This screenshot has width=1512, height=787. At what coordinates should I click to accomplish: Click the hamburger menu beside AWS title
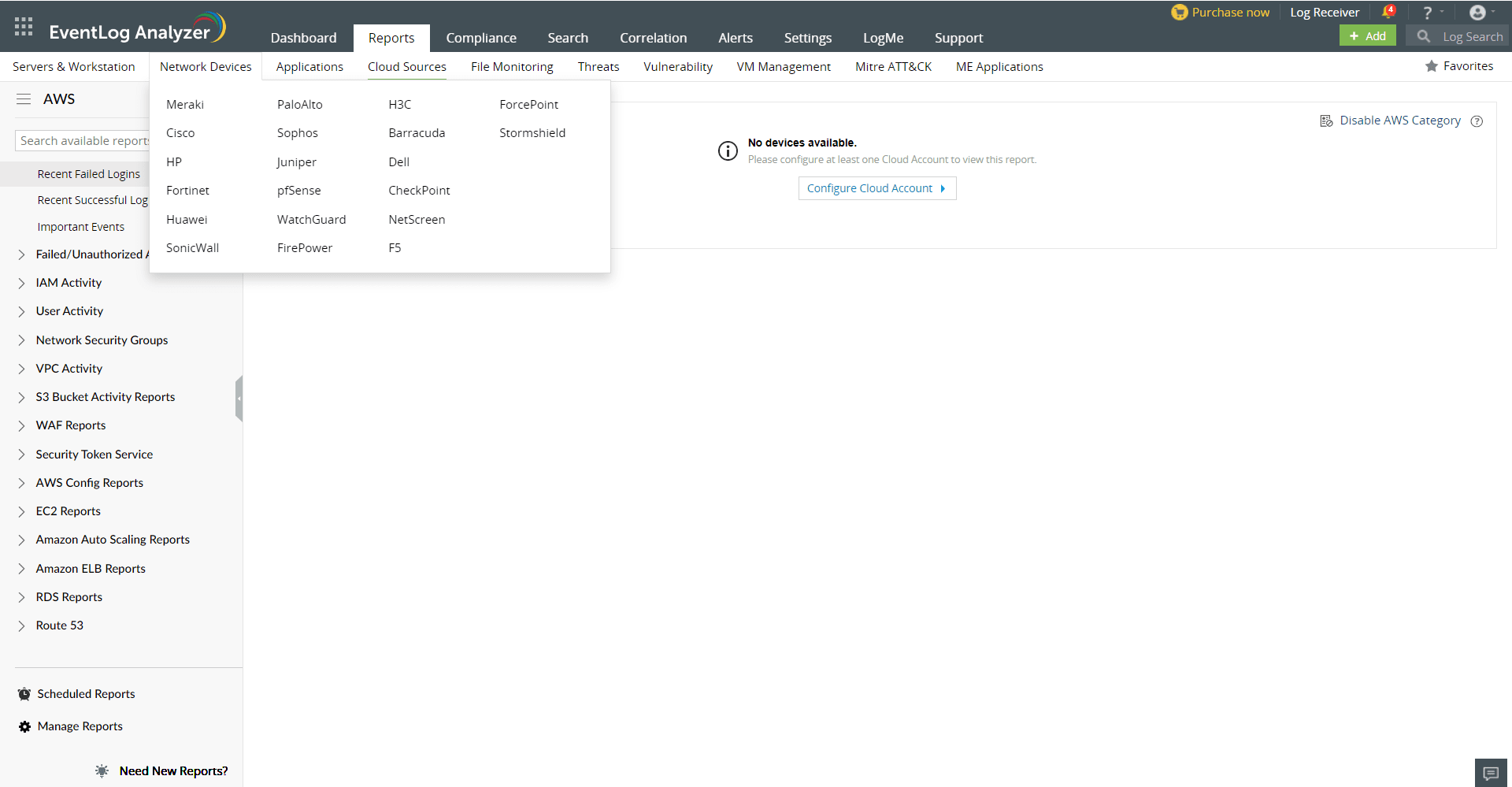(22, 98)
